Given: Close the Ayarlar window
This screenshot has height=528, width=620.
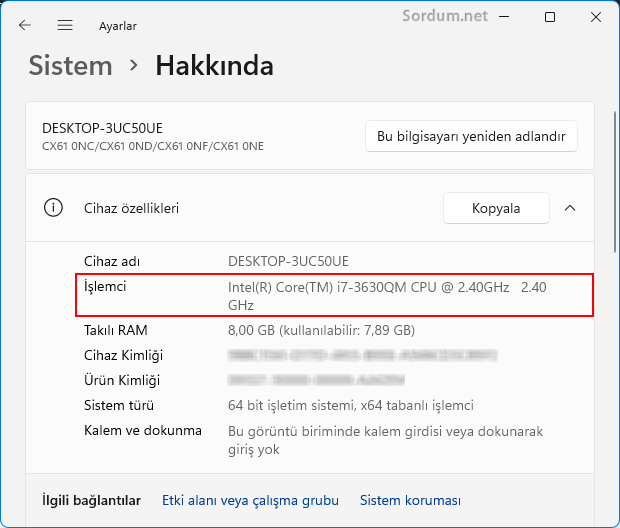Looking at the screenshot, I should point(595,17).
